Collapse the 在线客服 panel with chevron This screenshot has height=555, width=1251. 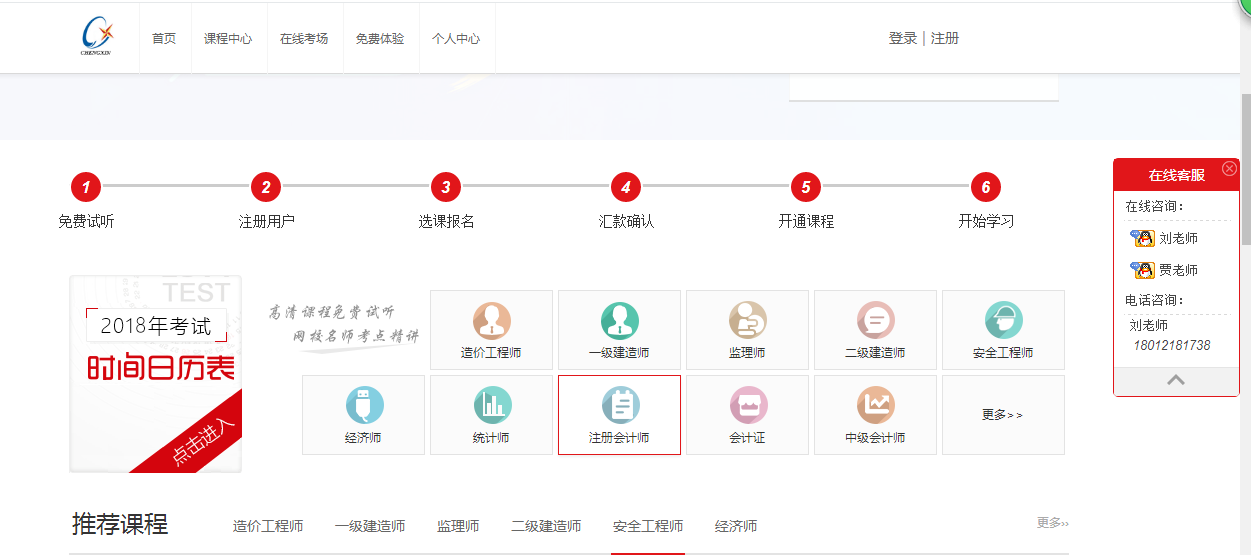[x=1176, y=380]
